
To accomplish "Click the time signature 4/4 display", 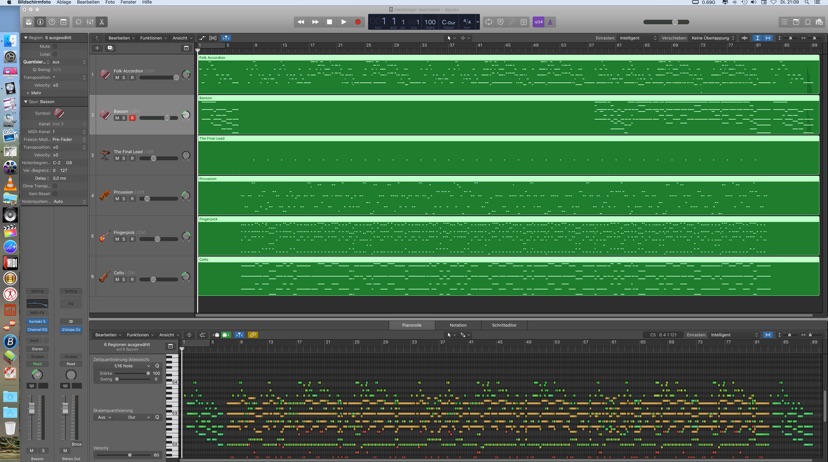I will pyautogui.click(x=467, y=22).
